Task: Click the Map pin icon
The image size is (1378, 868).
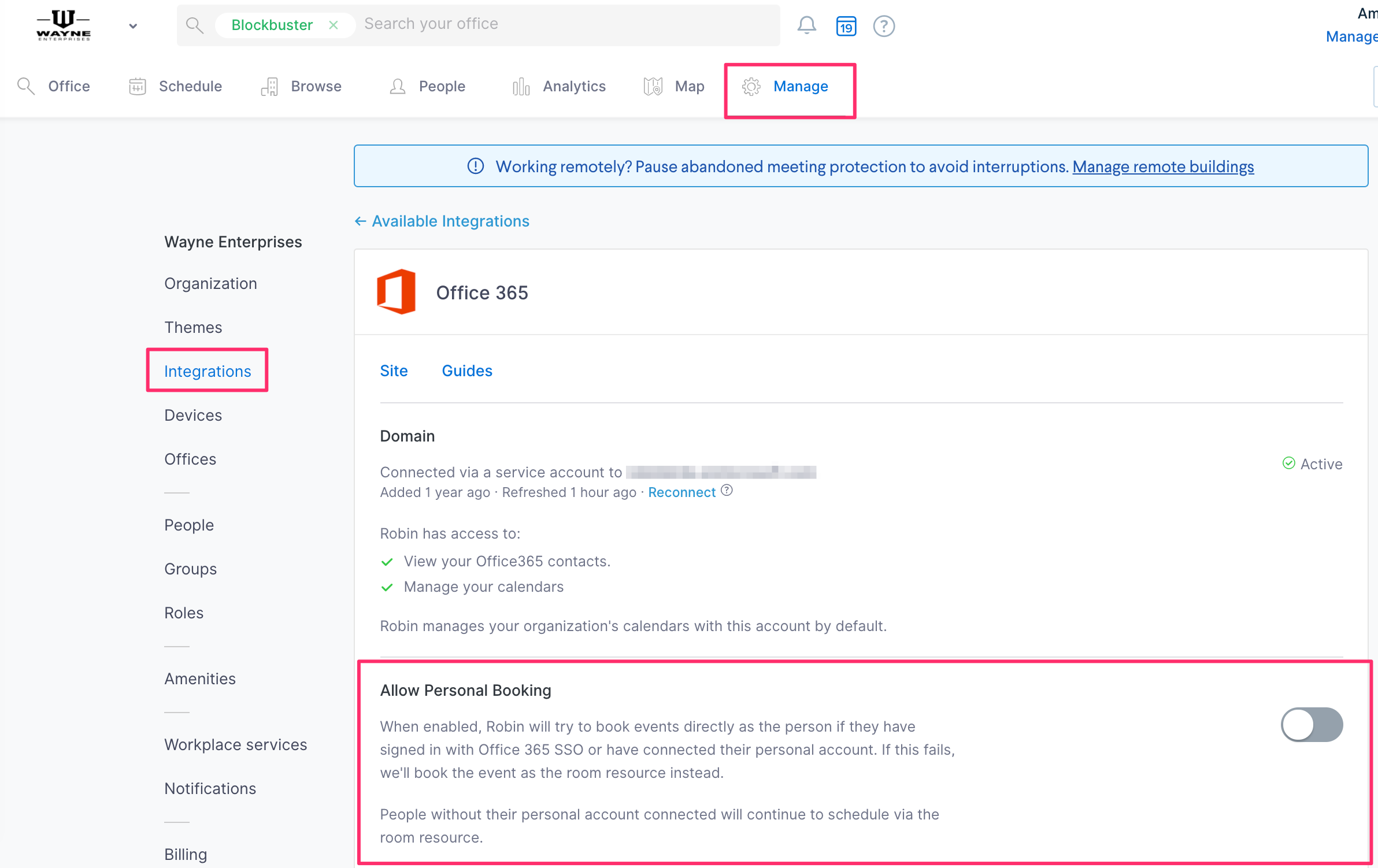Action: pos(653,86)
